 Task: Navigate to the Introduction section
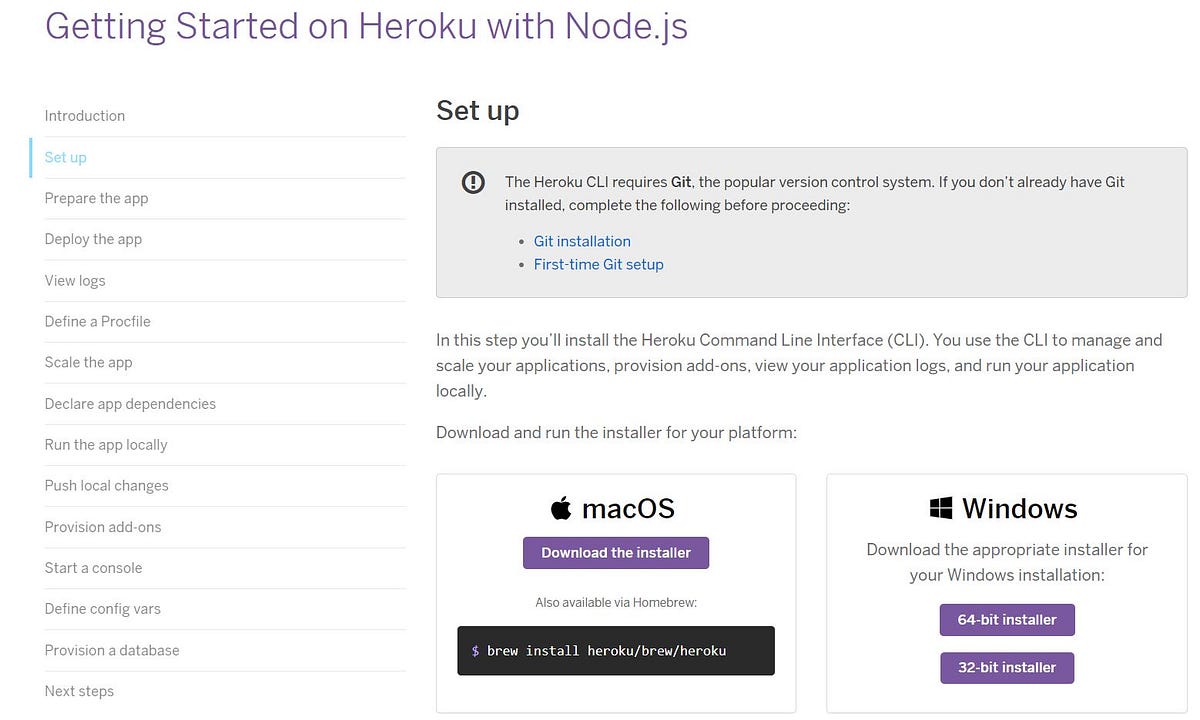pyautogui.click(x=85, y=115)
